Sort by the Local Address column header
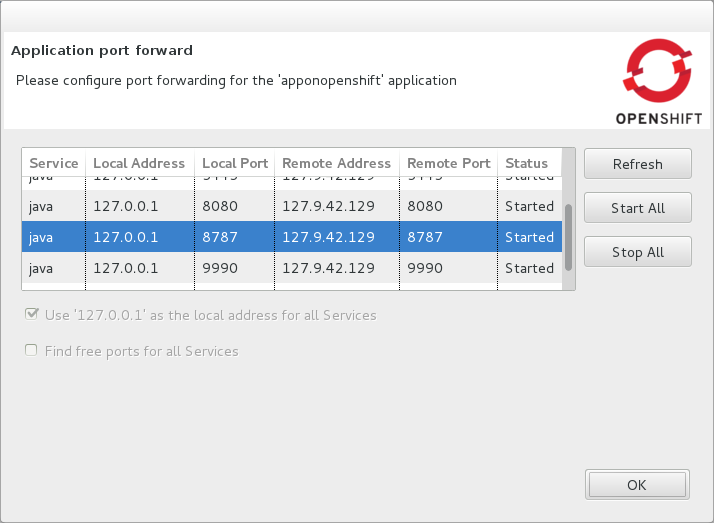The height and width of the screenshot is (523, 714). (x=139, y=163)
